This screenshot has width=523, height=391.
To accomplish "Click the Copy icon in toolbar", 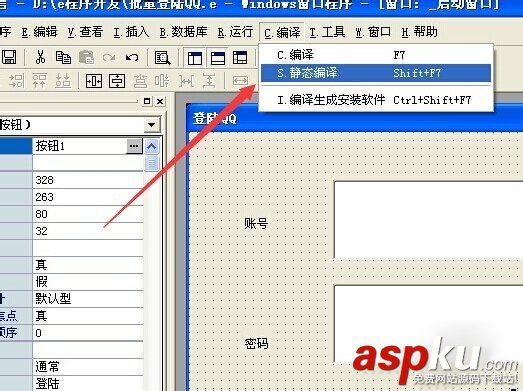I will pyautogui.click(x=63, y=57).
